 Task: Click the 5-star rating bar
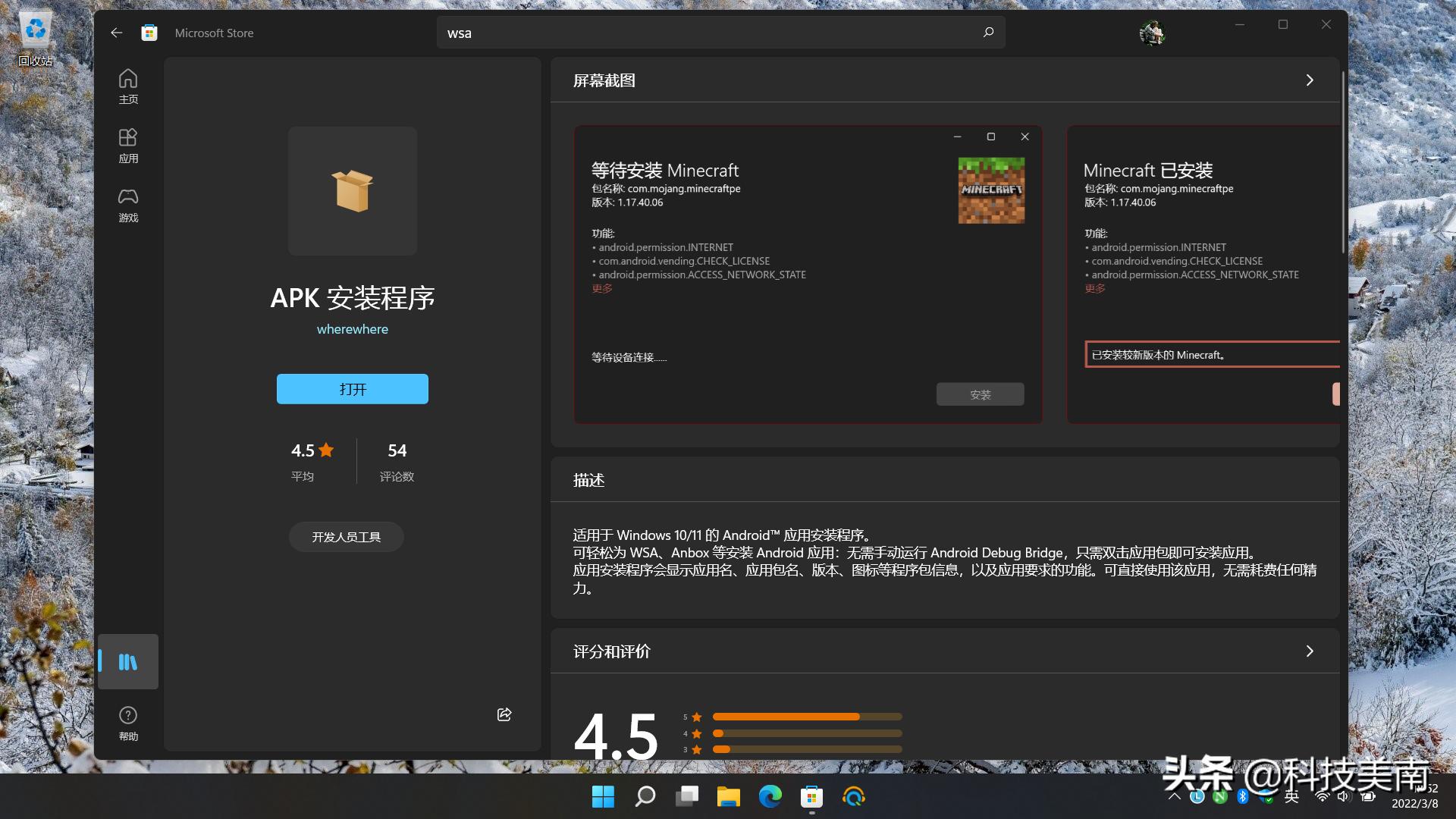point(808,716)
